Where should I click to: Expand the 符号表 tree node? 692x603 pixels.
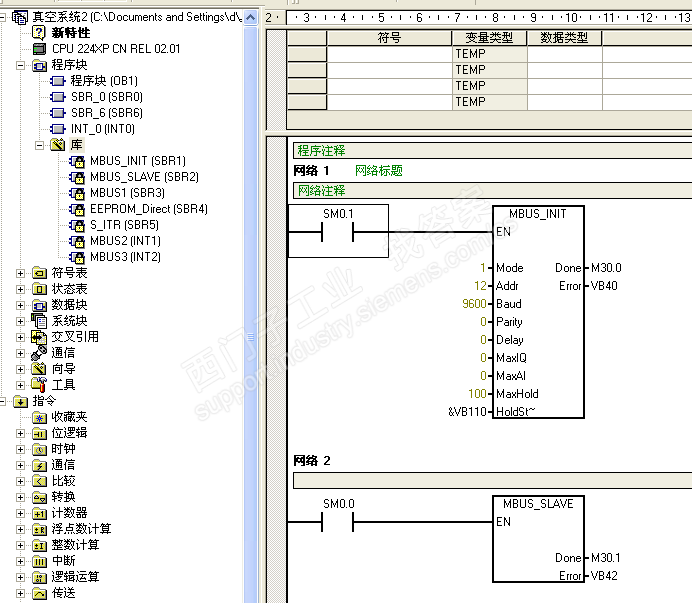click(x=20, y=273)
